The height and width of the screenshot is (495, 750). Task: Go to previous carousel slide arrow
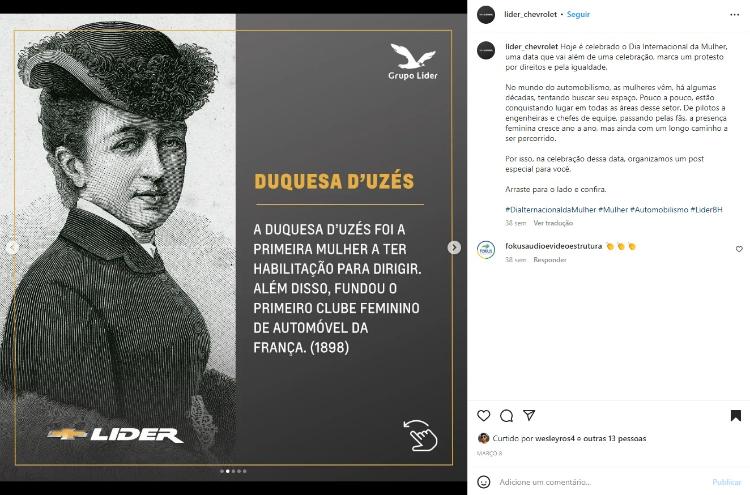[12, 247]
